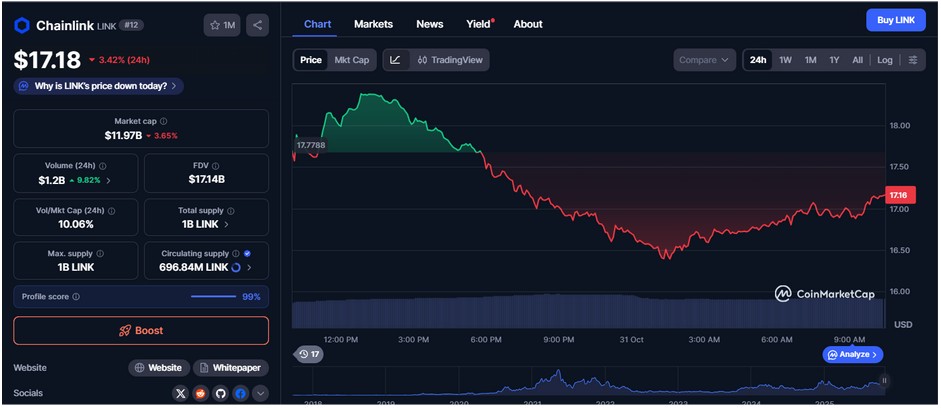Open the Facebook social link
Image resolution: width=941 pixels, height=410 pixels.
(x=240, y=394)
